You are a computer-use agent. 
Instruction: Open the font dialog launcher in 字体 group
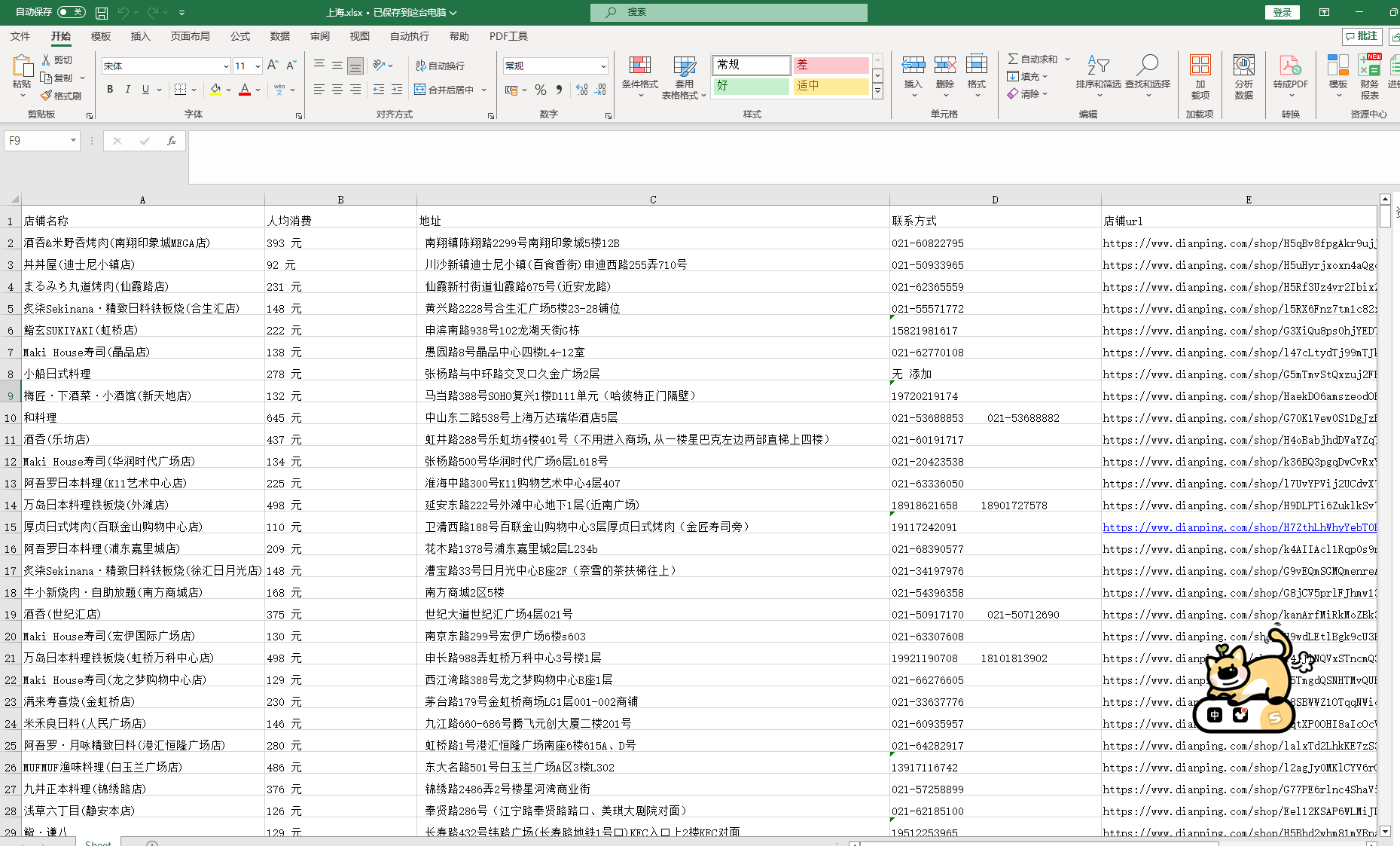pos(299,116)
